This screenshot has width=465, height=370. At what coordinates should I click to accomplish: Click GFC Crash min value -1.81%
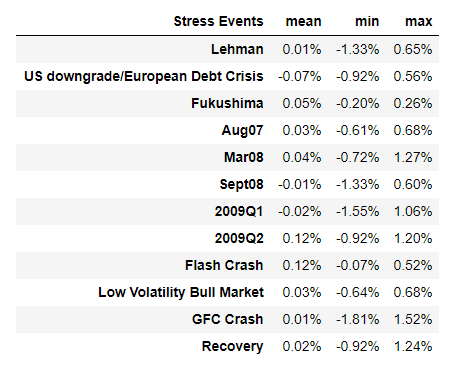coord(357,319)
